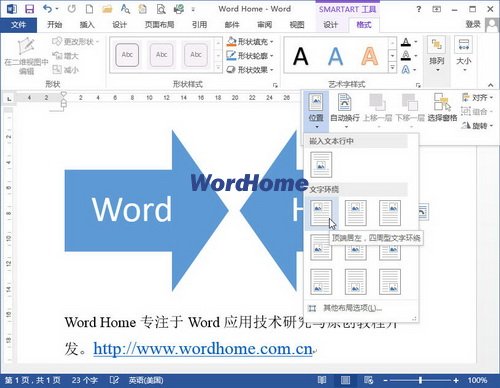Select the second Abc shape style
Screen dimensions: 500x388
(161, 55)
